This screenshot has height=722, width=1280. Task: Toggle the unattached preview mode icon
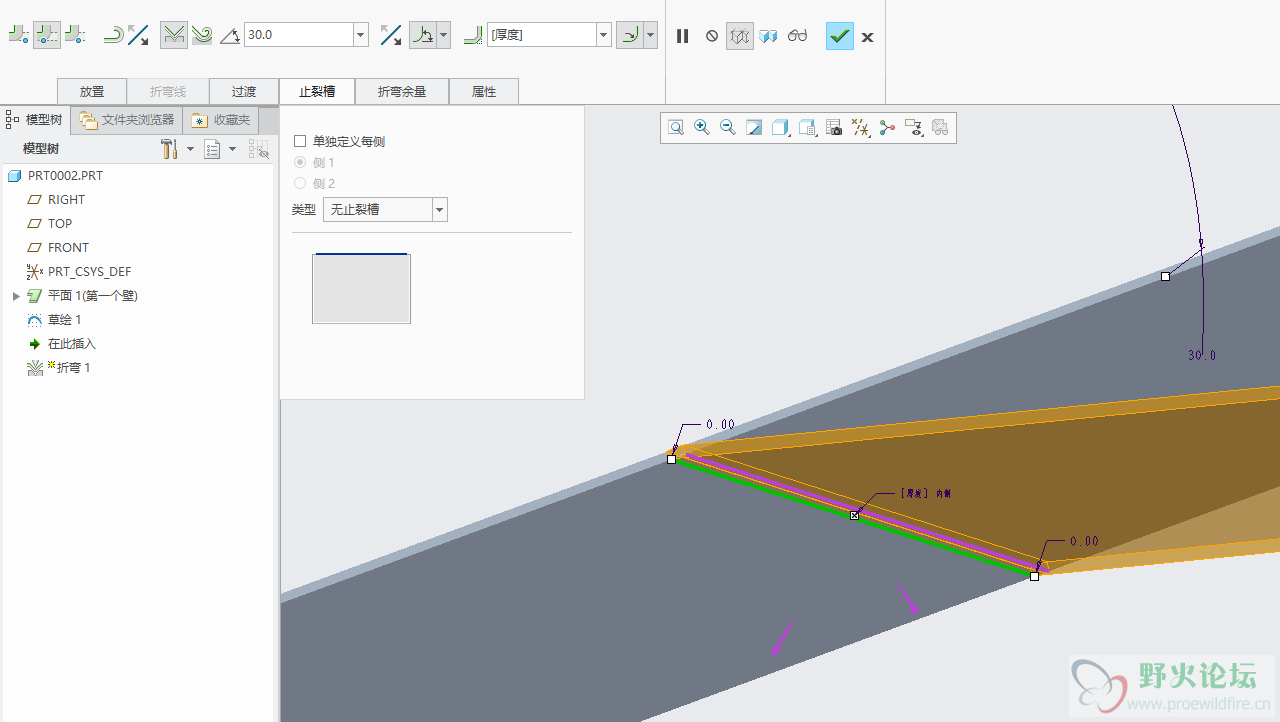point(740,36)
